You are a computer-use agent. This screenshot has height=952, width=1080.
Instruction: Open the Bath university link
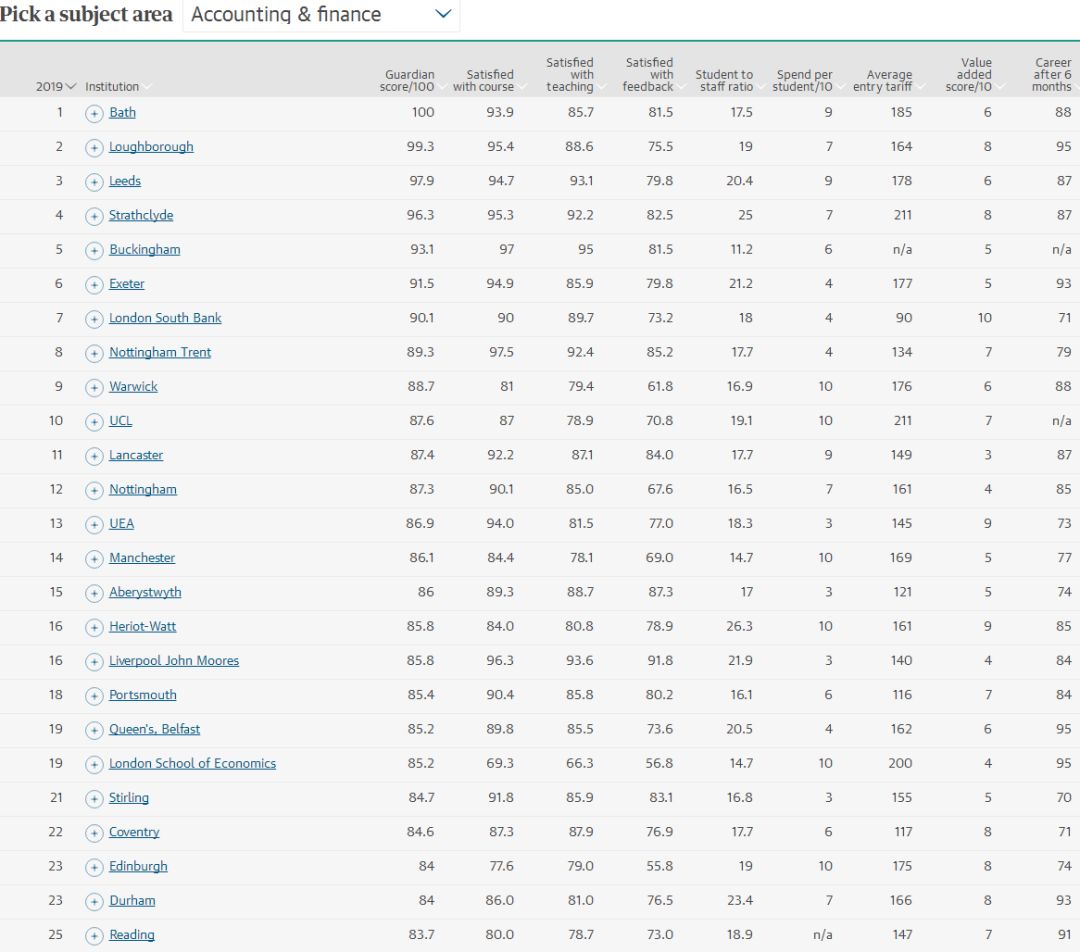point(123,112)
